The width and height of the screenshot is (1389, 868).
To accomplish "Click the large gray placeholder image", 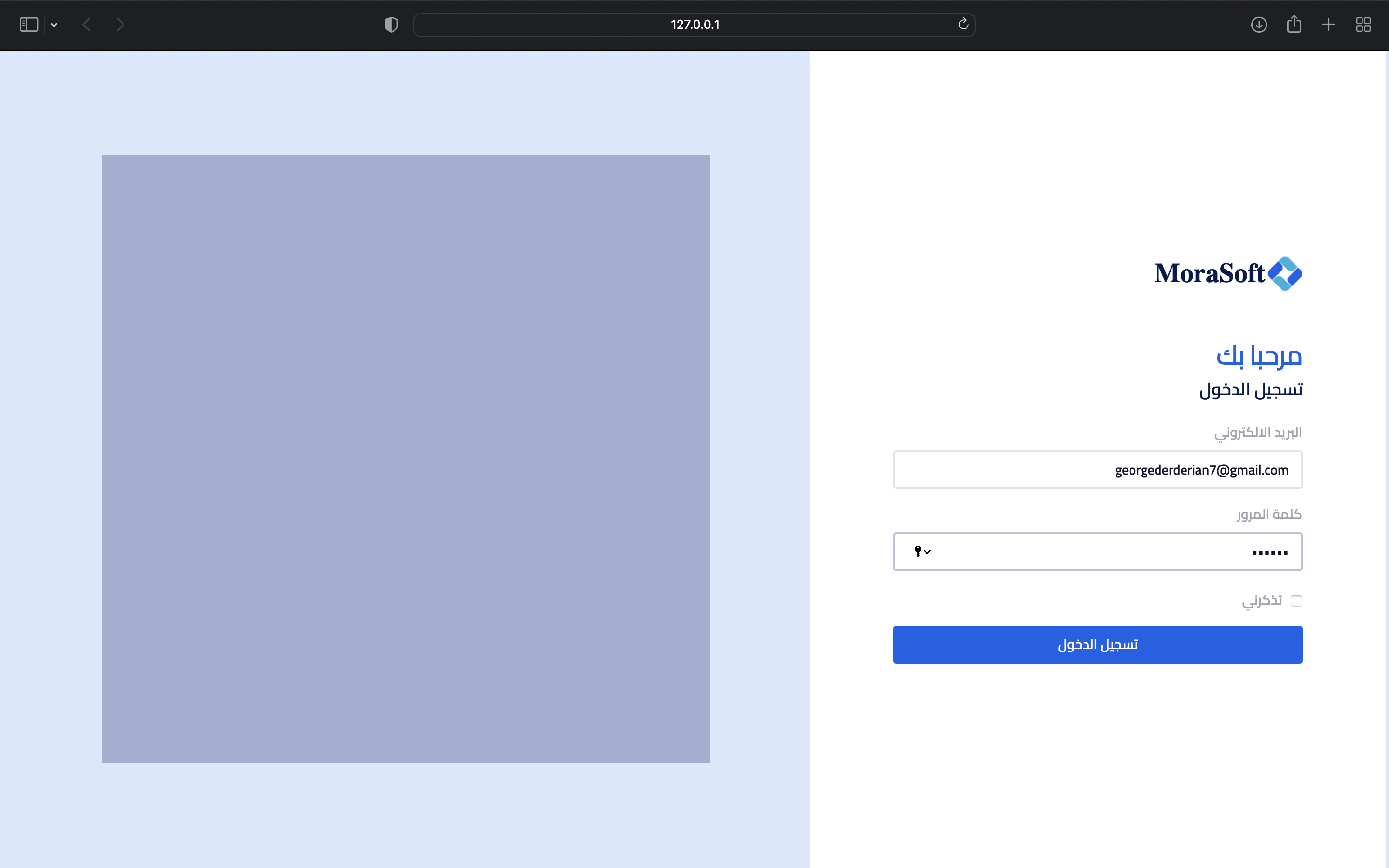I will point(406,459).
